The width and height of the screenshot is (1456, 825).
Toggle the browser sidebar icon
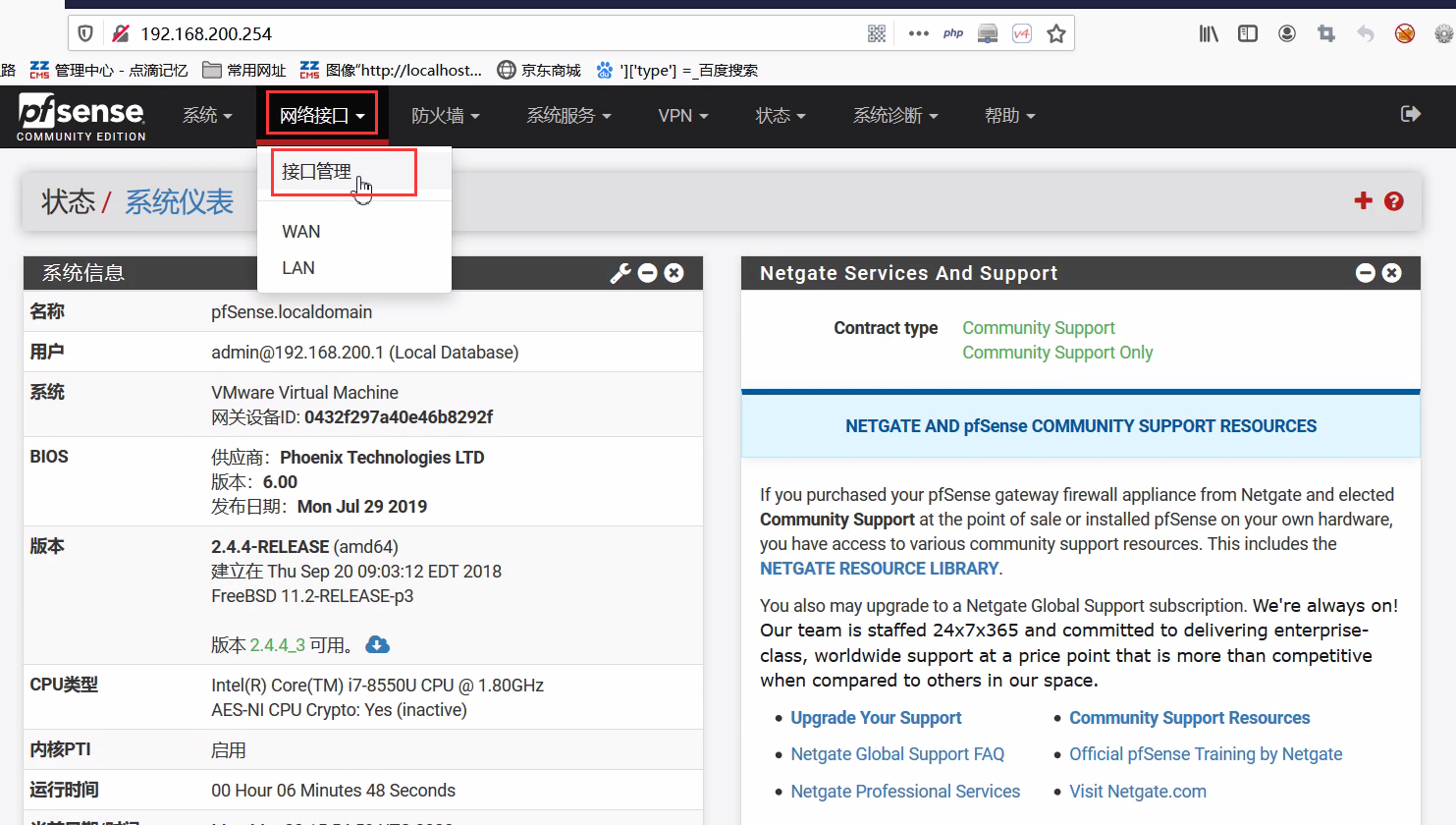[x=1248, y=33]
